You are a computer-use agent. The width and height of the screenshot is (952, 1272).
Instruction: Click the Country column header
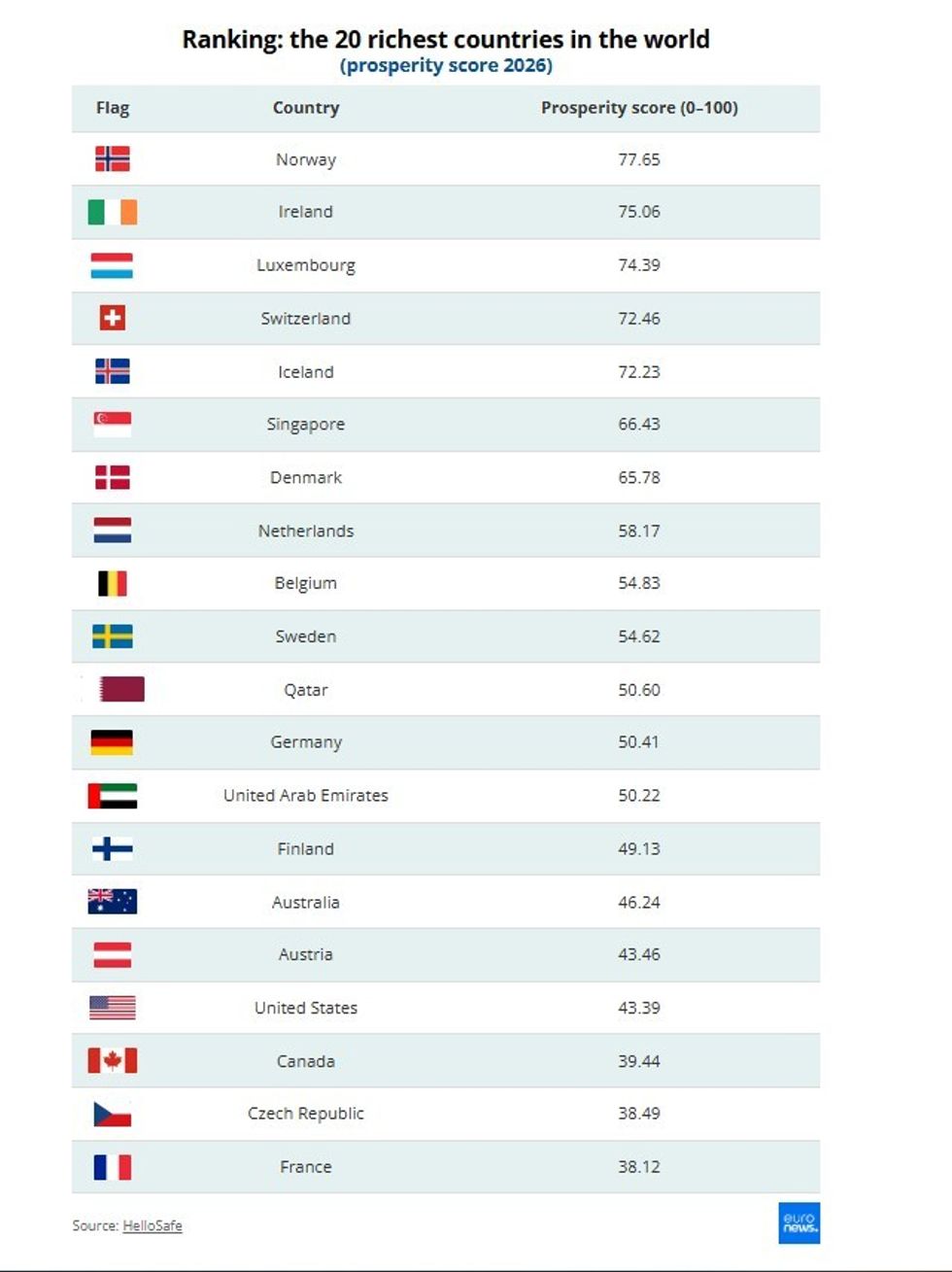coord(306,108)
